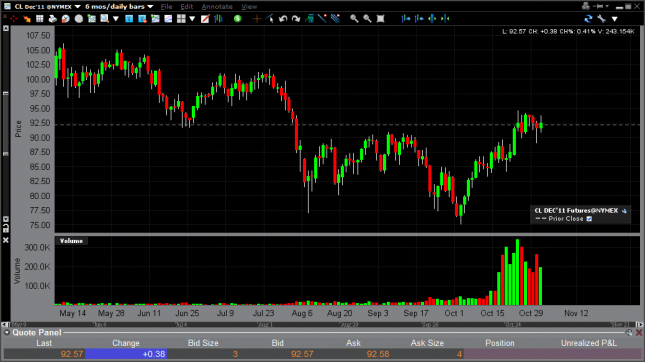The height and width of the screenshot is (362, 645).
Task: Click the up arrow at top of left sidebar
Action: pyautogui.click(x=6, y=29)
